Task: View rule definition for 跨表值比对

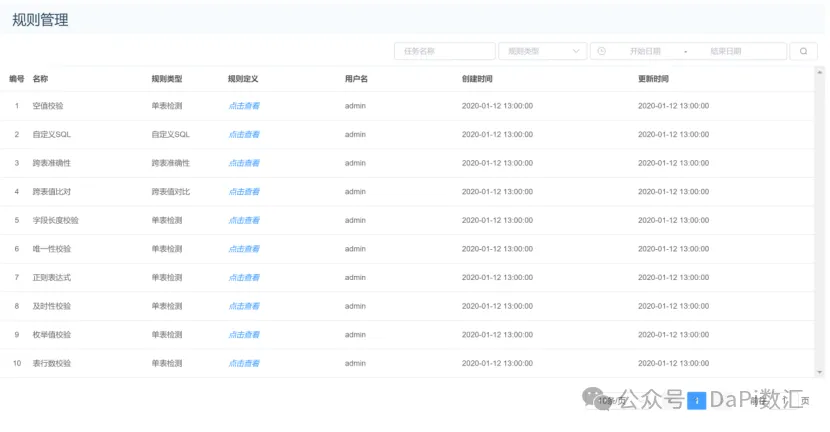Action: coord(244,191)
